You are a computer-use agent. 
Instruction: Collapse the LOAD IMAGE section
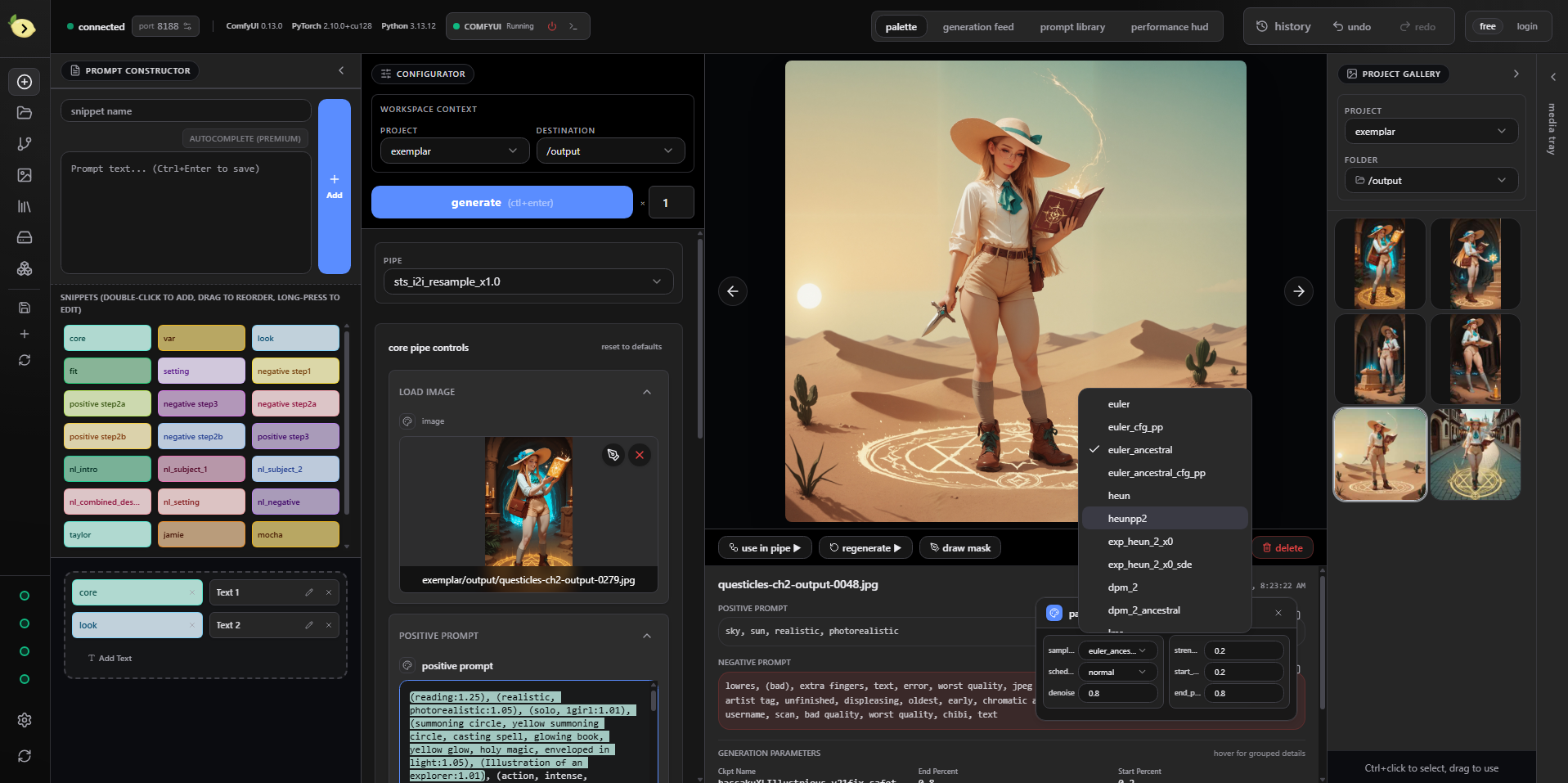point(647,392)
